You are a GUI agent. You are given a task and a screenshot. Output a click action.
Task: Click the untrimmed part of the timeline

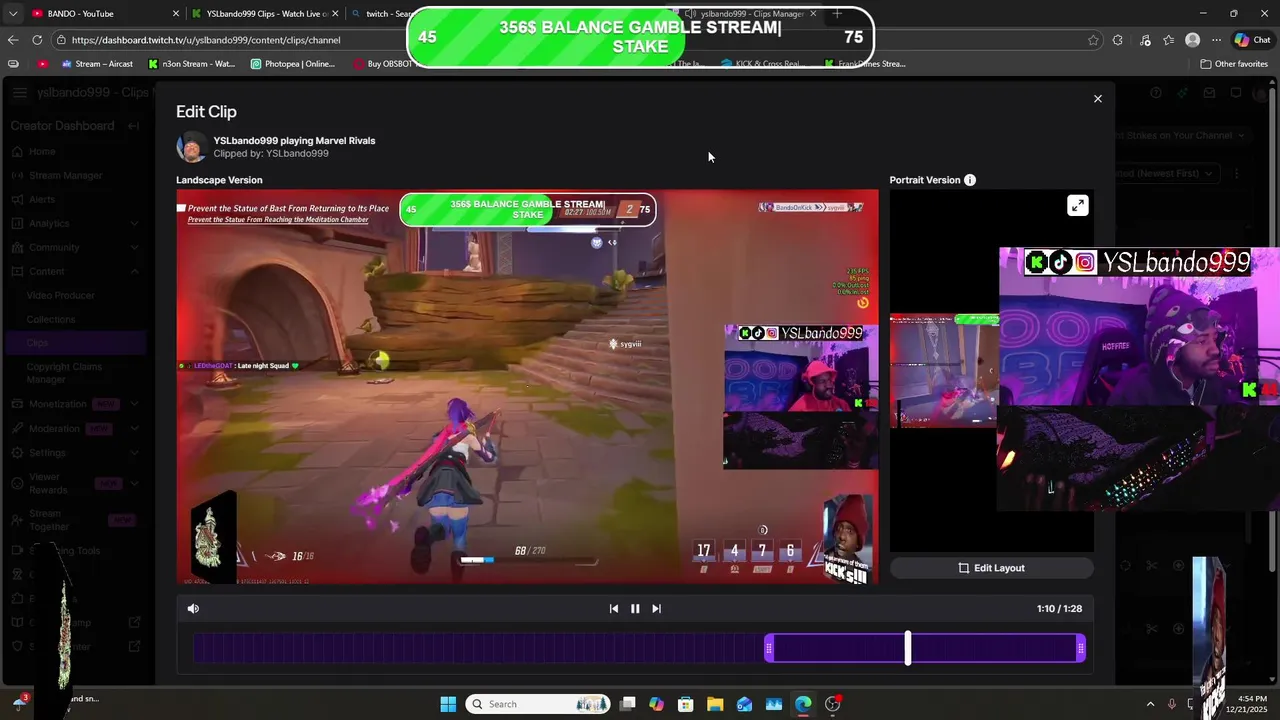pos(480,649)
